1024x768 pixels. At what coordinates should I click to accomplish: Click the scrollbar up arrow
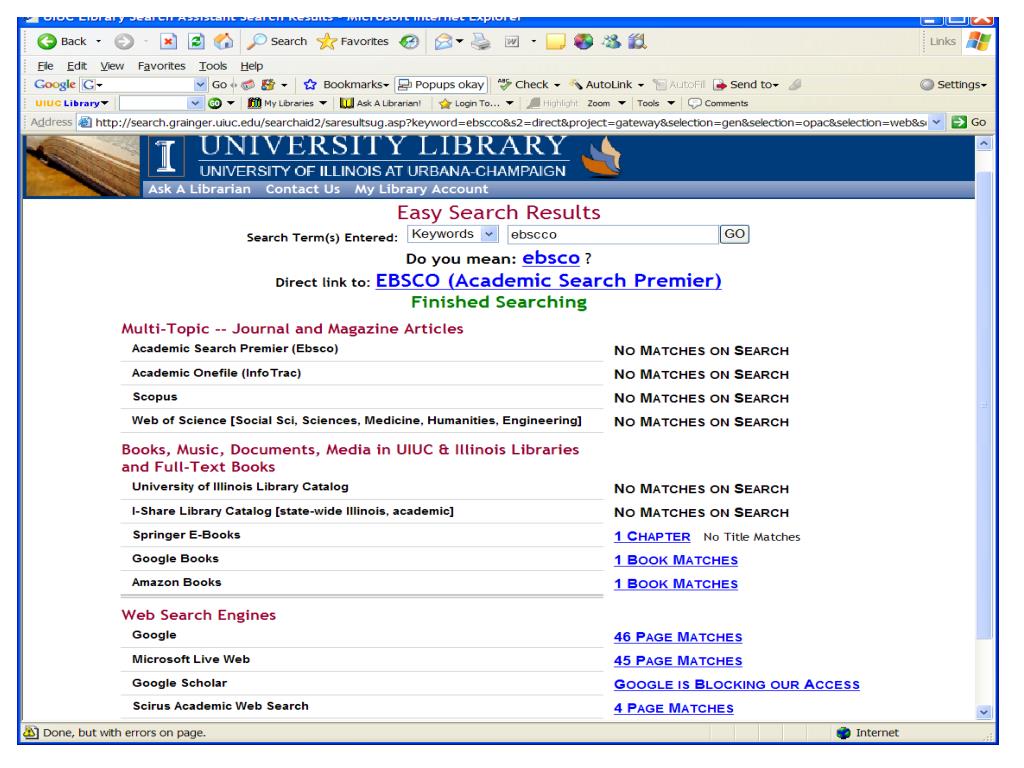[x=984, y=143]
